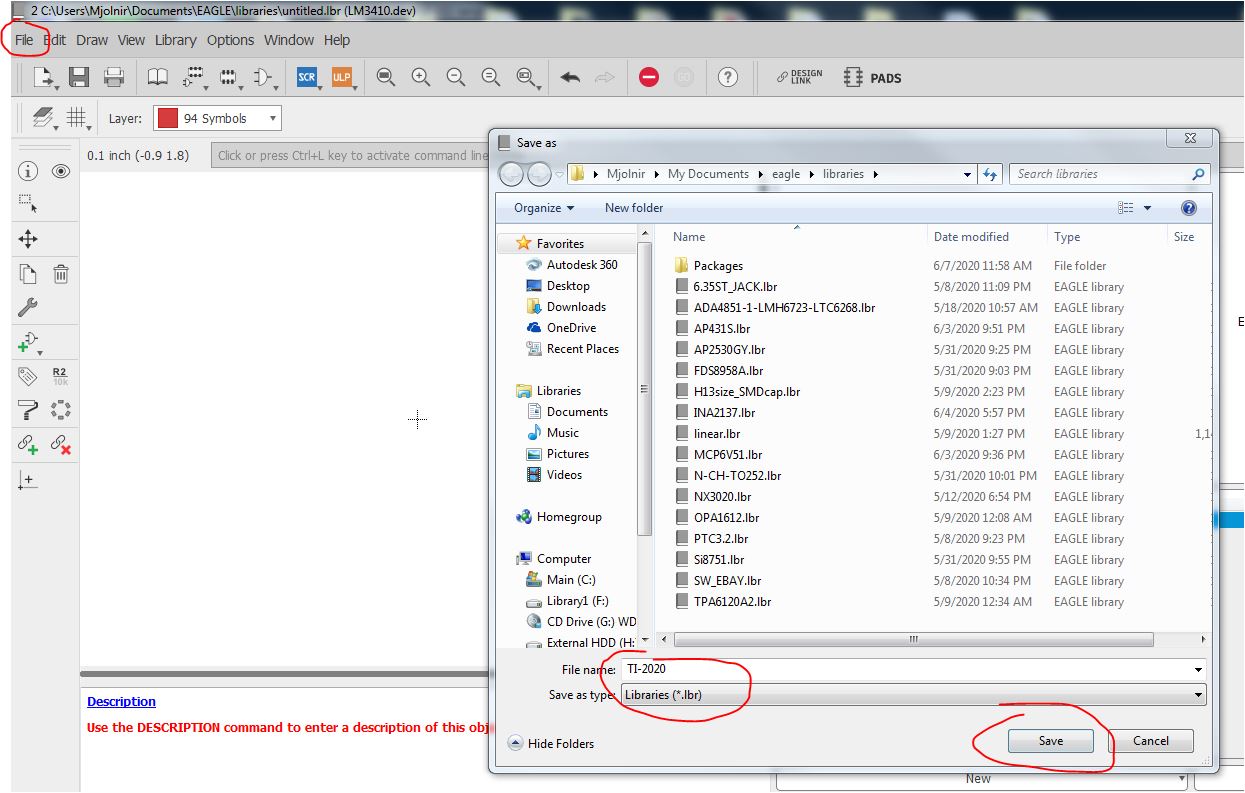Viewport: 1245px width, 793px height.
Task: Open the library table of contents book icon
Action: click(x=158, y=77)
